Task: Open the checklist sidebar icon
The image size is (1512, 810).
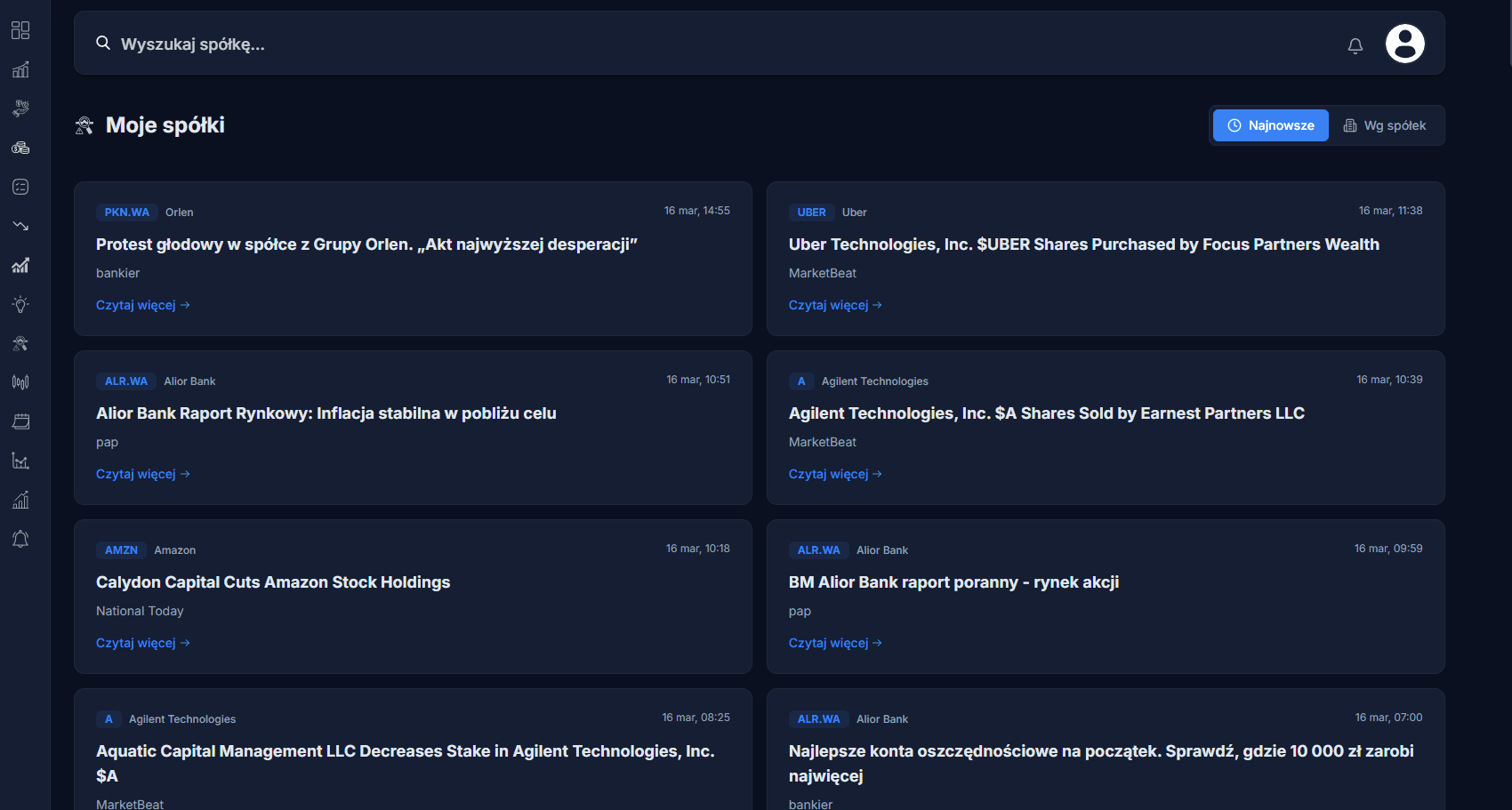Action: coord(20,187)
